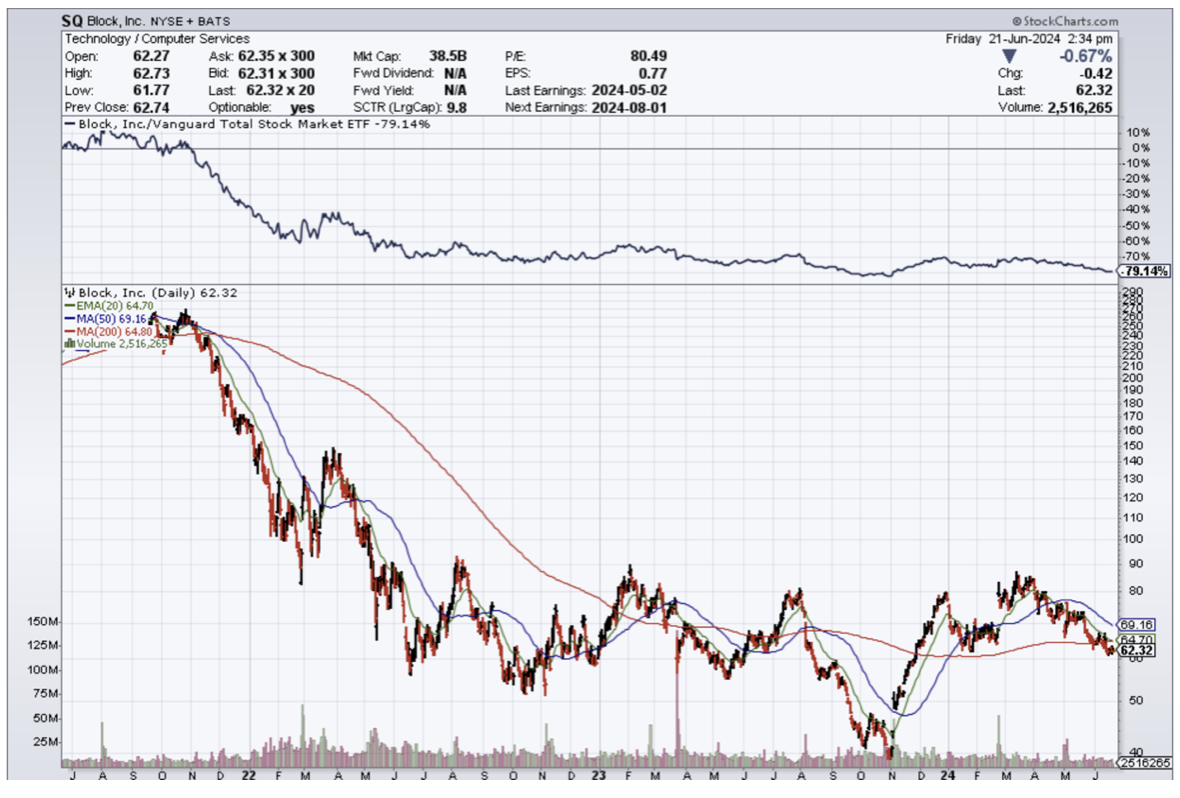This screenshot has width=1180, height=798.
Task: Click the green EMA(20) legend line marker
Action: tap(67, 305)
